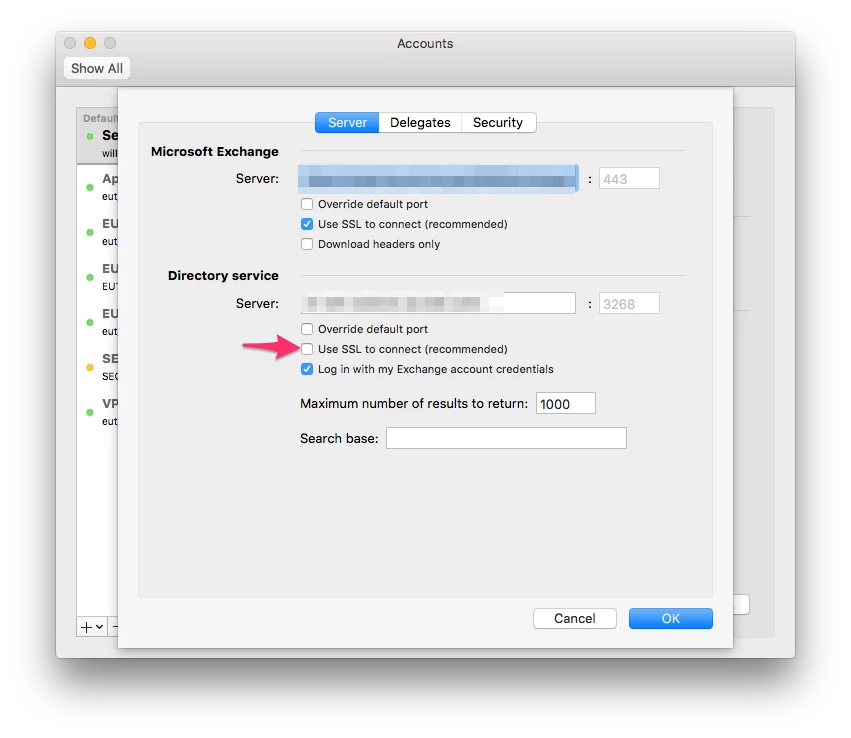Uncheck Use SSL to connect for Microsoft Exchange
The image size is (851, 738).
pyautogui.click(x=307, y=224)
